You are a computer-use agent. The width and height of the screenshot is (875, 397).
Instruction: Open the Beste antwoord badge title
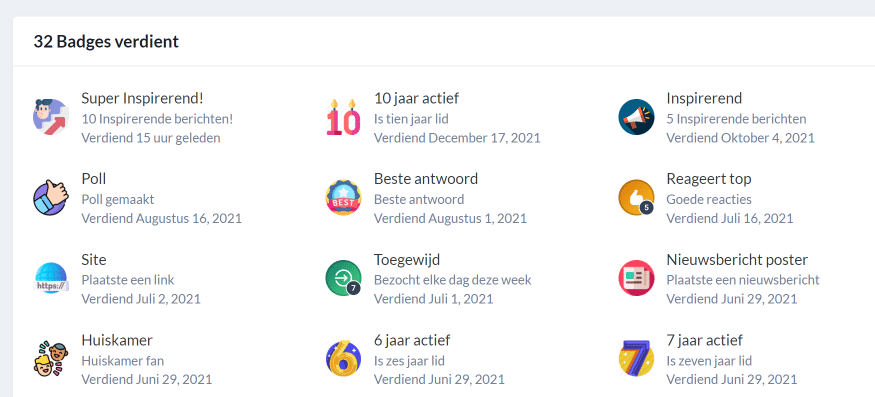(x=426, y=179)
